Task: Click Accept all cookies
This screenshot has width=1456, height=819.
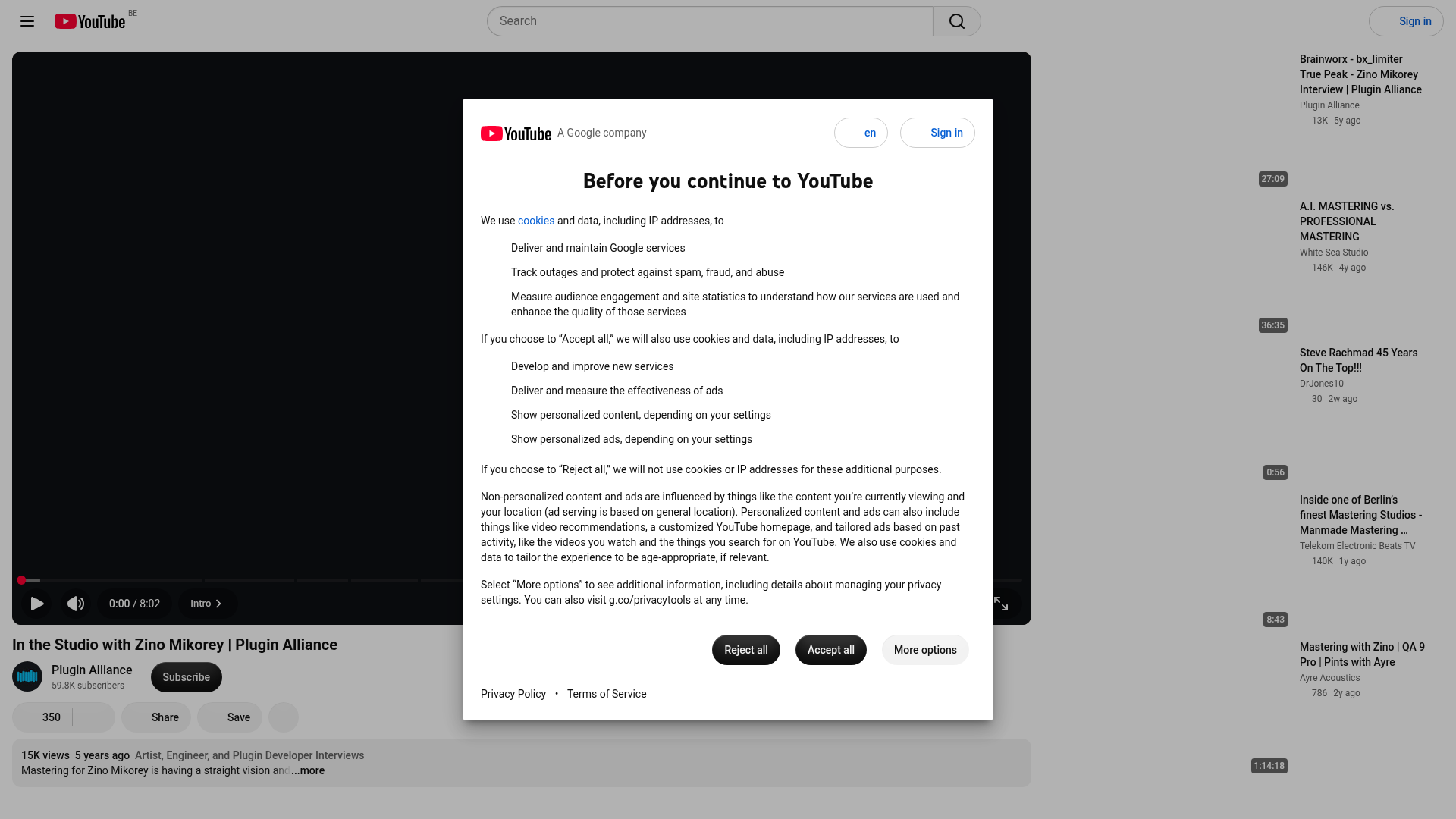Action: pyautogui.click(x=831, y=650)
